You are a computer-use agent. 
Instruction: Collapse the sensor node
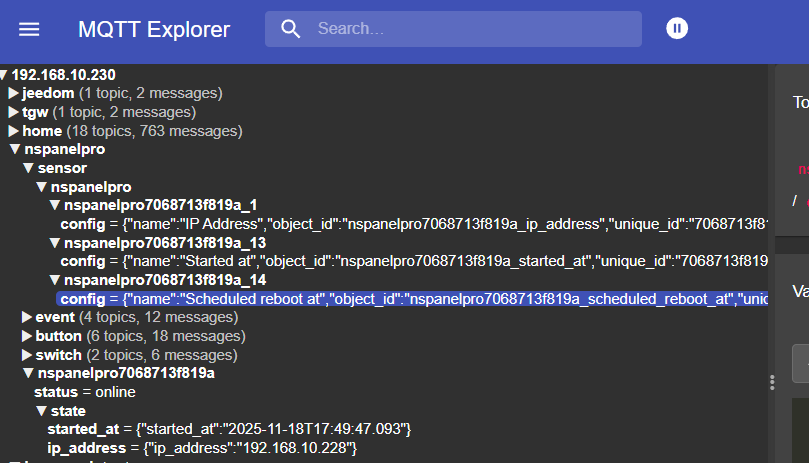tap(28, 168)
